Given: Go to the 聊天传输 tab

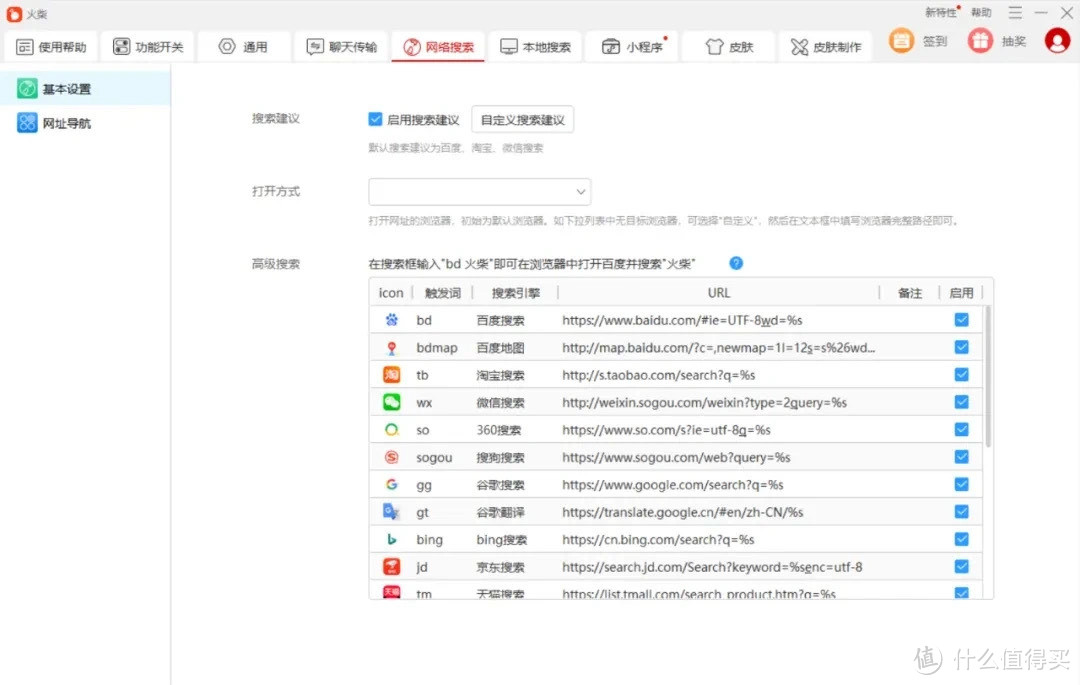Looking at the screenshot, I should tap(342, 47).
